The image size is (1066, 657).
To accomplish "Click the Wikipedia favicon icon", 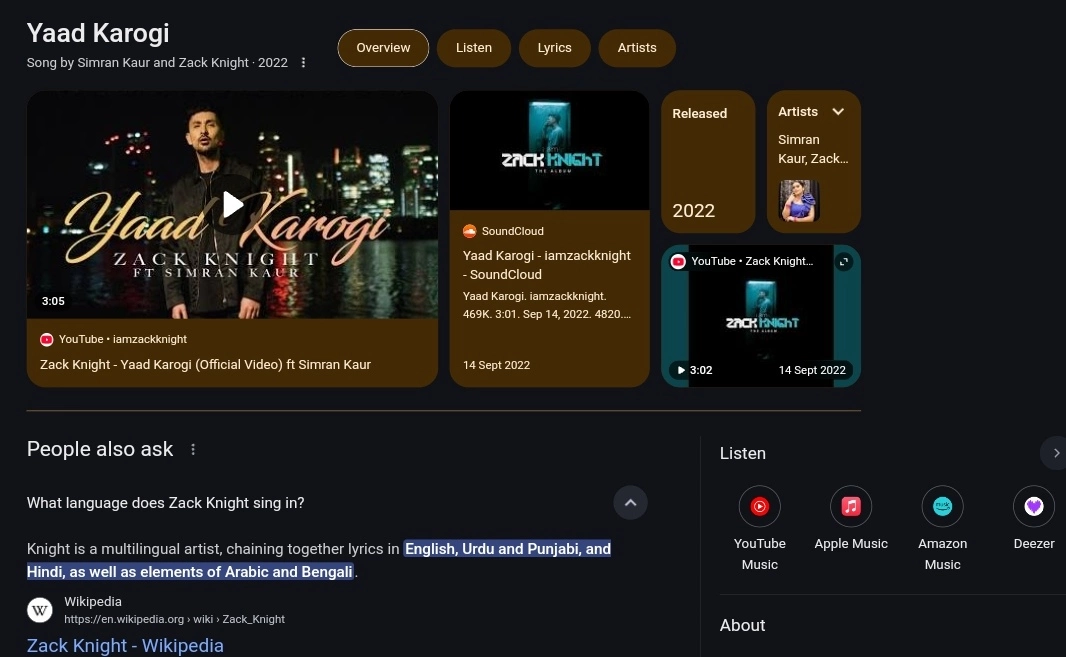I will 39,610.
